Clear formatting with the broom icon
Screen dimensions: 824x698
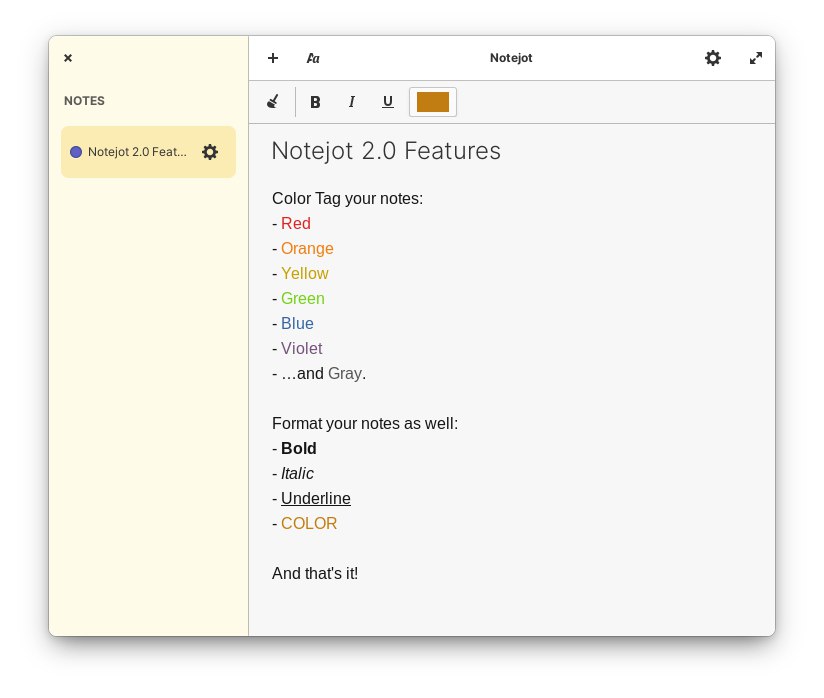(273, 101)
